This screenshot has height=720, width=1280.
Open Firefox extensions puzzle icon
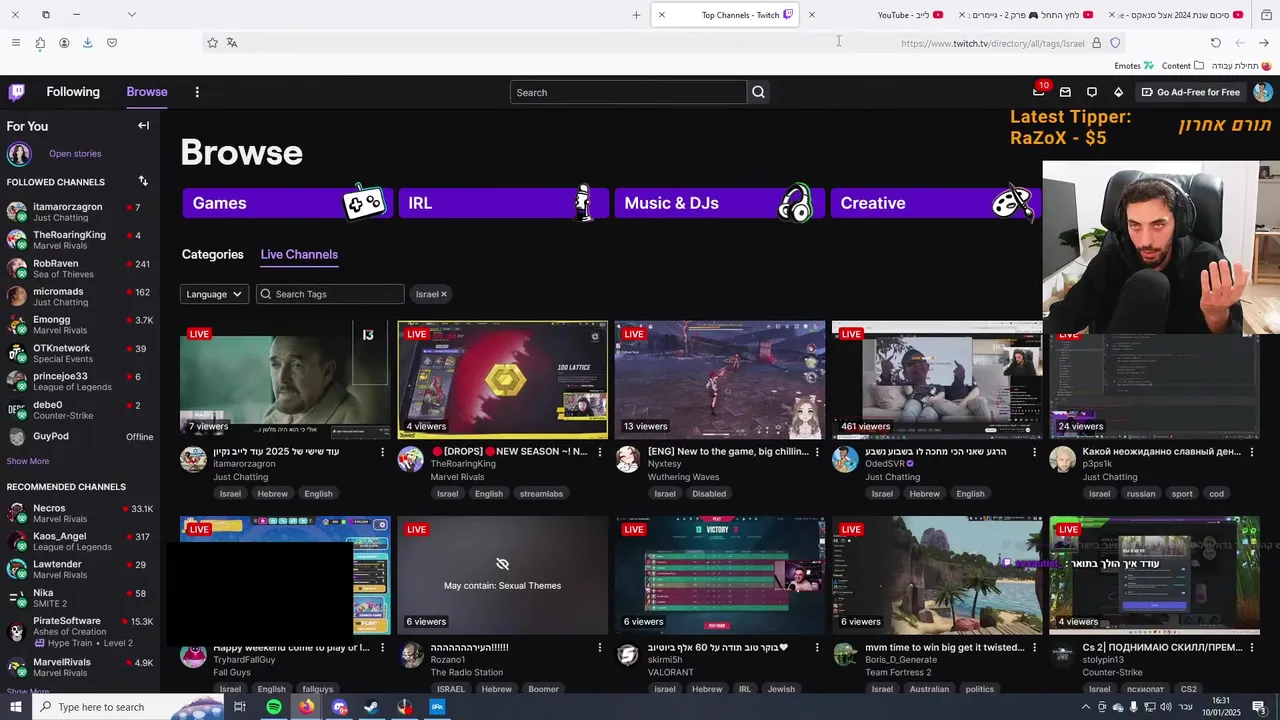(x=40, y=43)
